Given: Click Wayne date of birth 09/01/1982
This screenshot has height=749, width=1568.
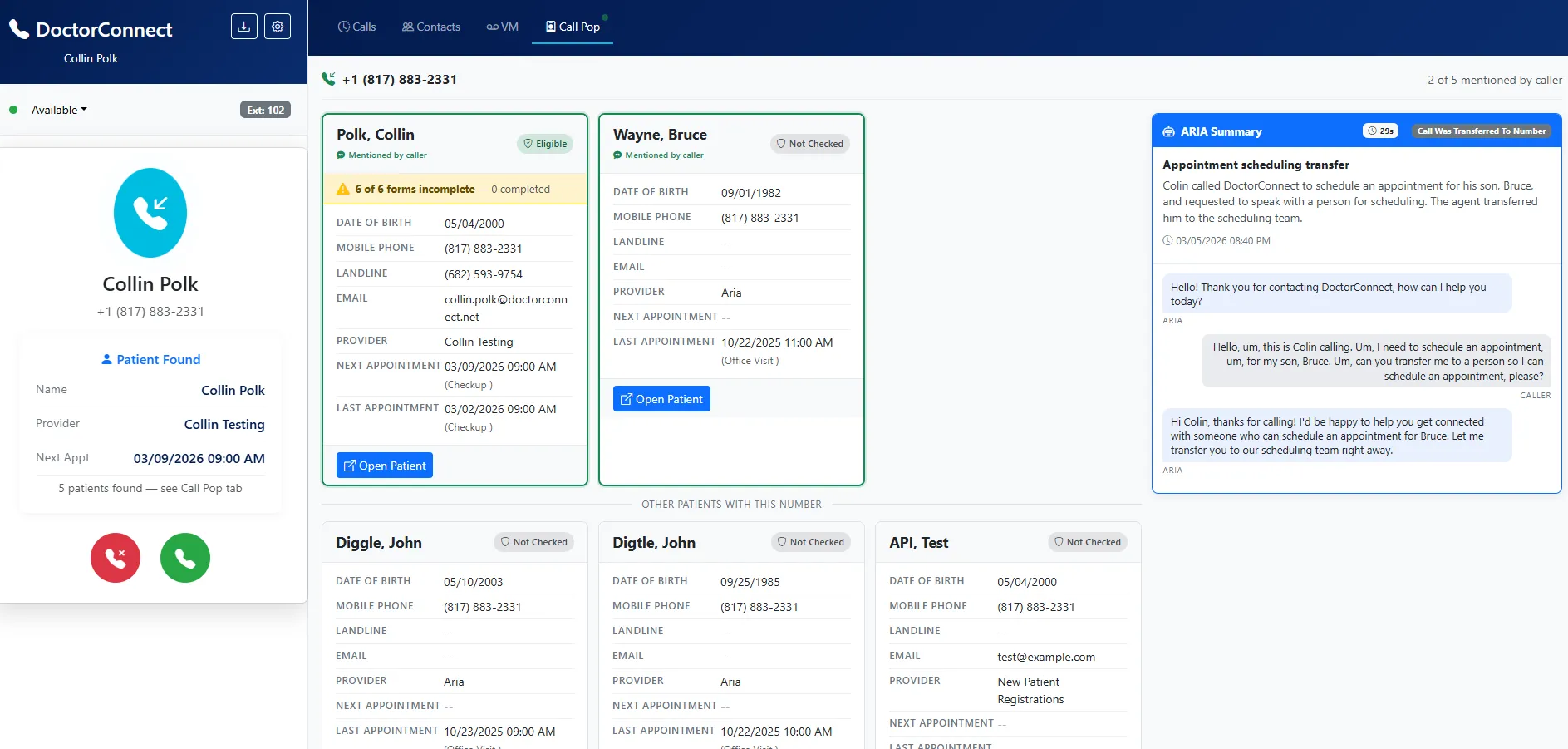Looking at the screenshot, I should [751, 193].
